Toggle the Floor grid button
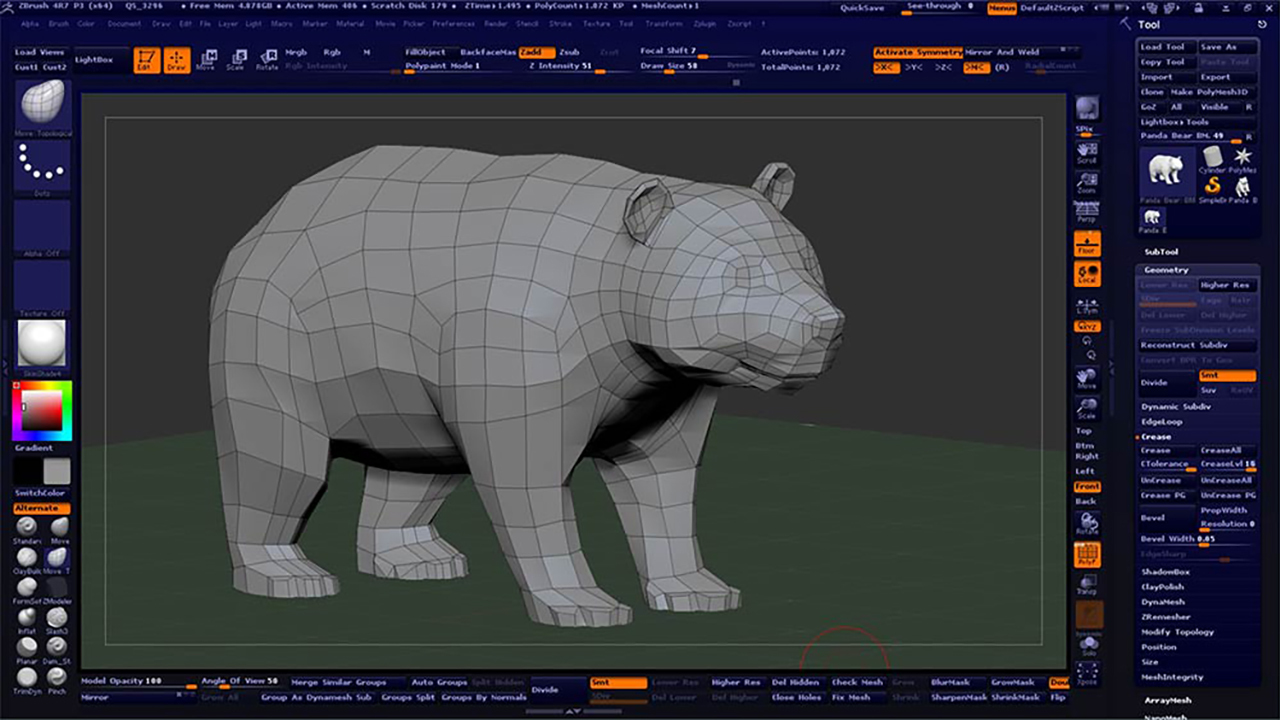This screenshot has width=1280, height=720. coord(1086,243)
